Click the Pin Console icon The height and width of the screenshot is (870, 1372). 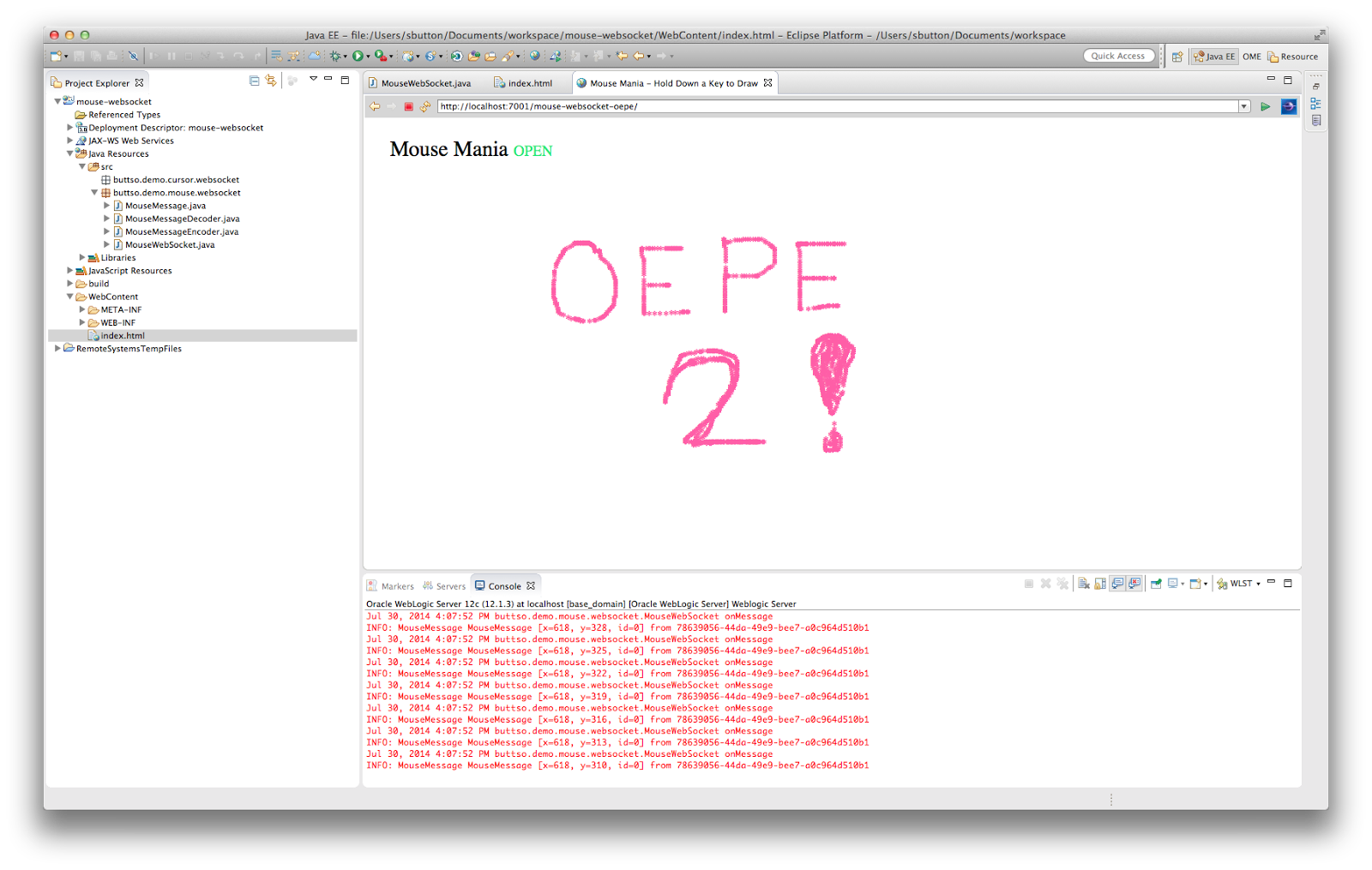[1156, 584]
